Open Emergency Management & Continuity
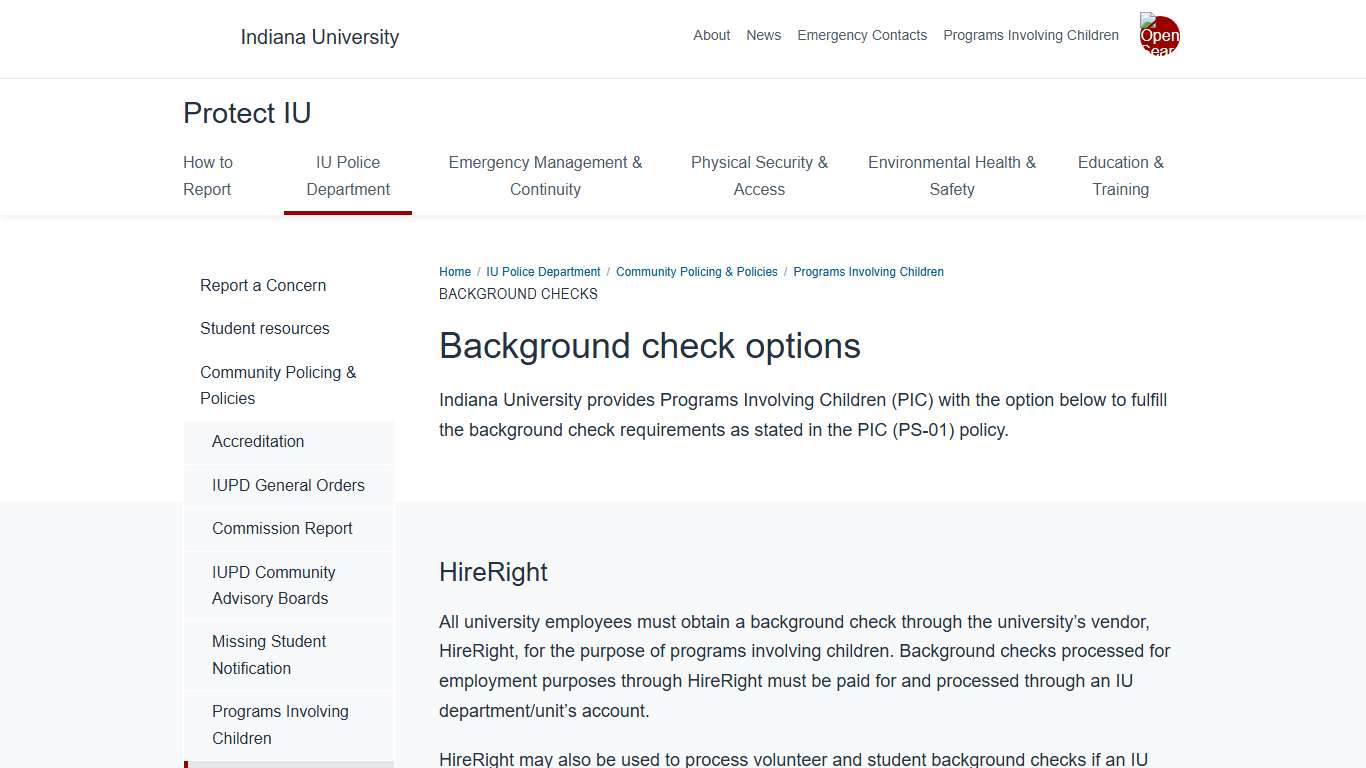This screenshot has width=1366, height=768. [x=545, y=176]
